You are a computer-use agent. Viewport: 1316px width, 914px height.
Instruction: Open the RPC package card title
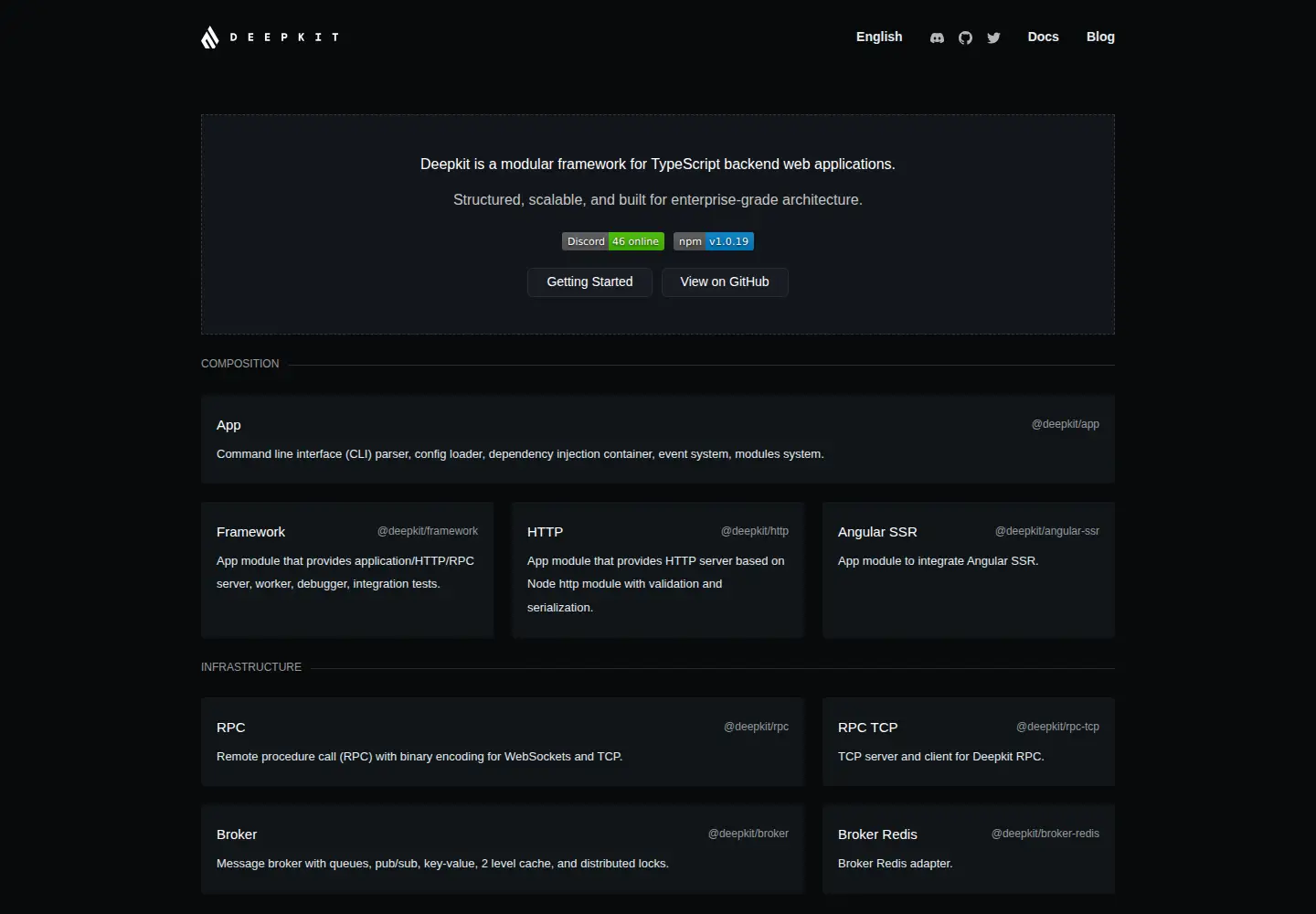coord(230,728)
